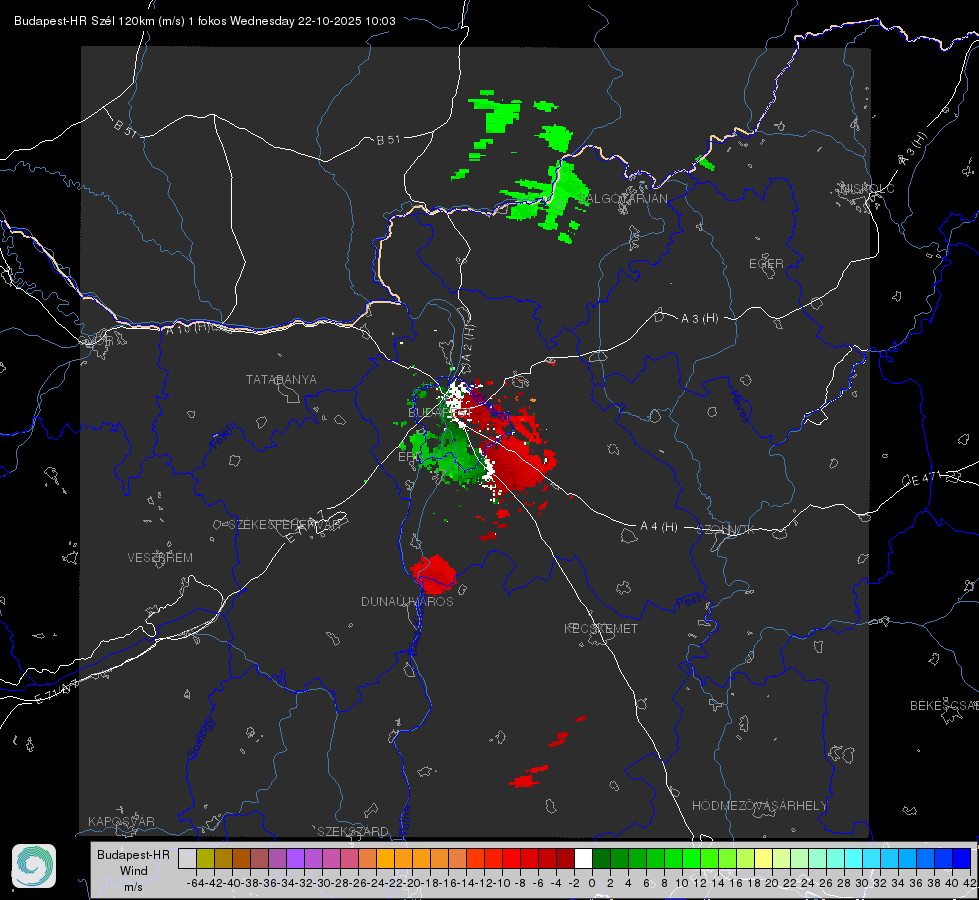Click the A 4 (H) road label
This screenshot has width=979, height=900.
tap(659, 527)
